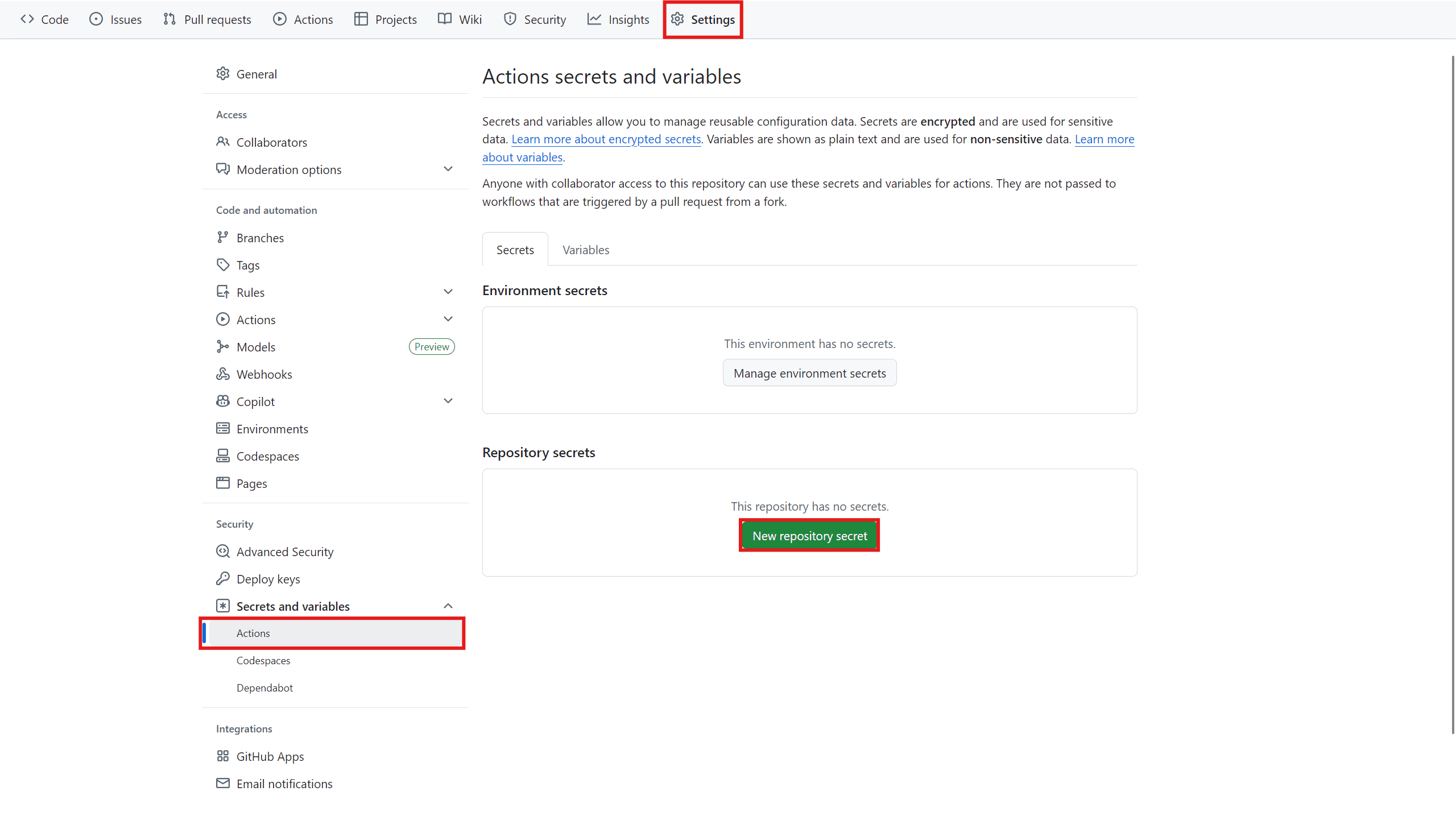This screenshot has height=820, width=1456.
Task: Open Learn more about encrypted secrets link
Action: [x=606, y=139]
